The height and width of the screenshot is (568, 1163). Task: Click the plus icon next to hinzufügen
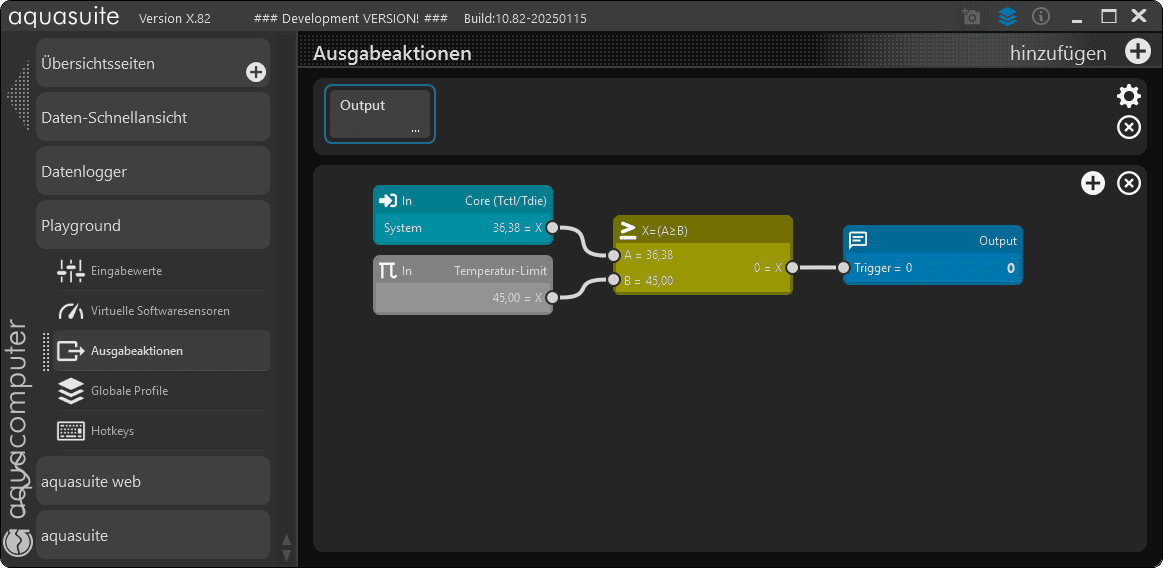click(1137, 52)
